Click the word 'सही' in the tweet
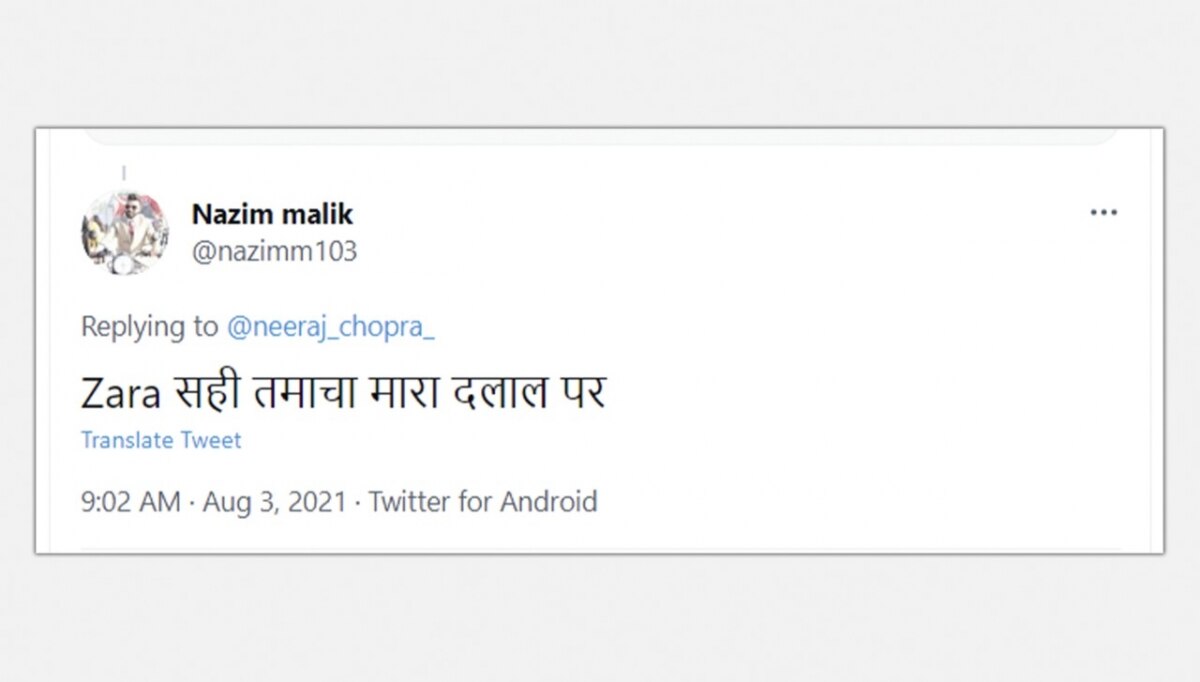Image resolution: width=1200 pixels, height=682 pixels. 207,391
